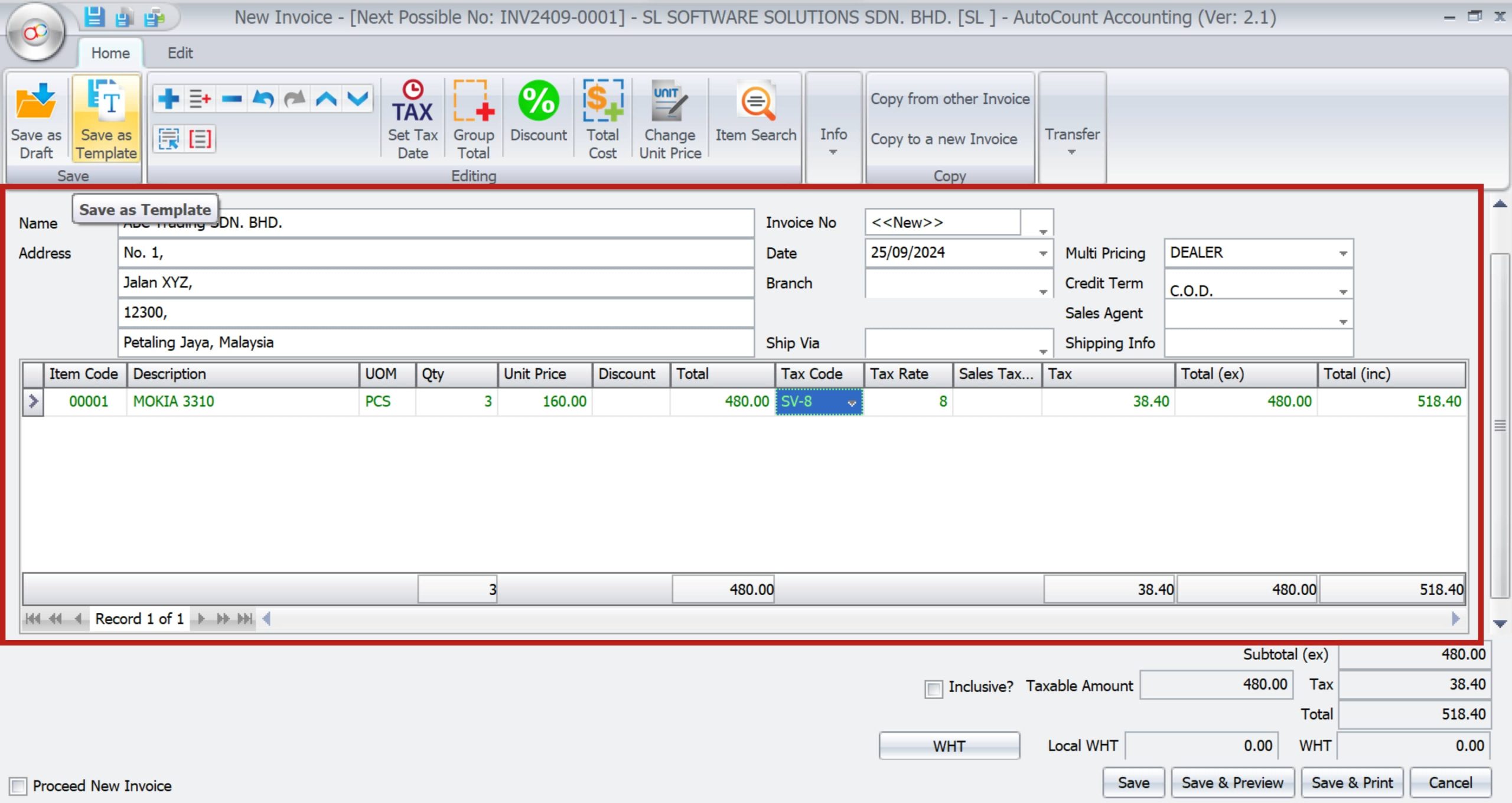Click the Save & Print button

tap(1352, 782)
